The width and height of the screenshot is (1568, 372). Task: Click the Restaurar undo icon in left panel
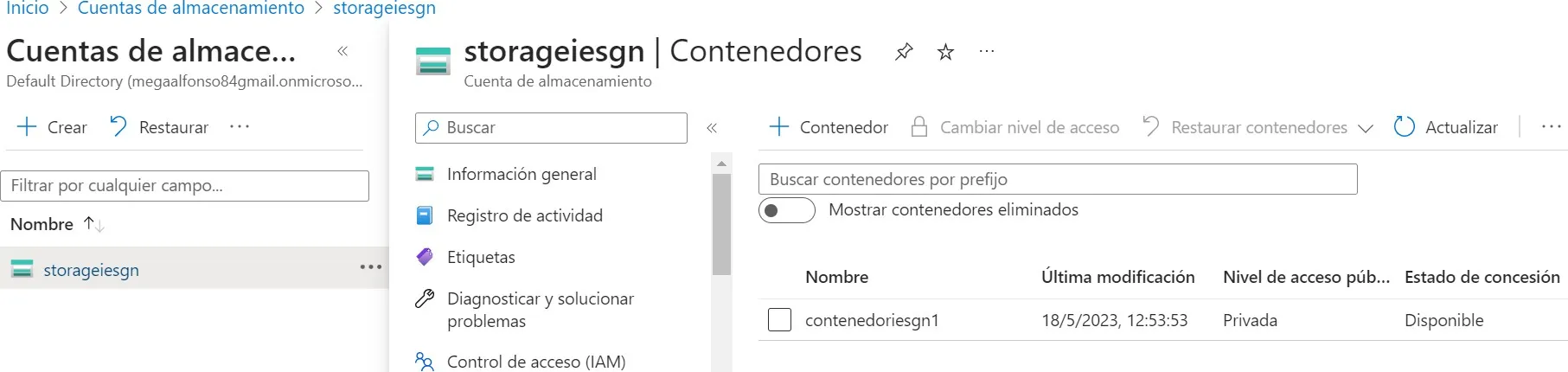[118, 127]
